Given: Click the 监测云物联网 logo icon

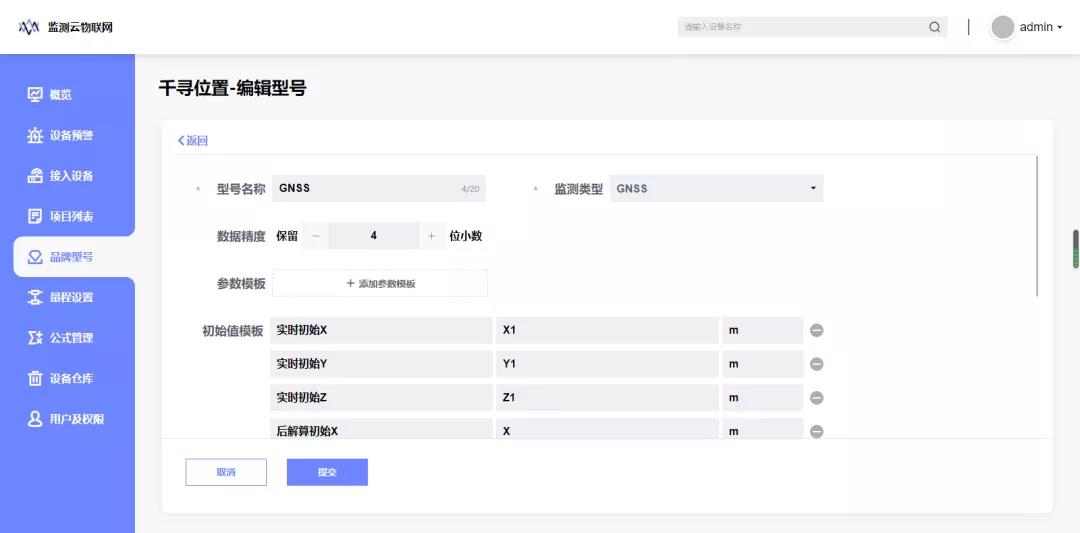Looking at the screenshot, I should coord(28,28).
